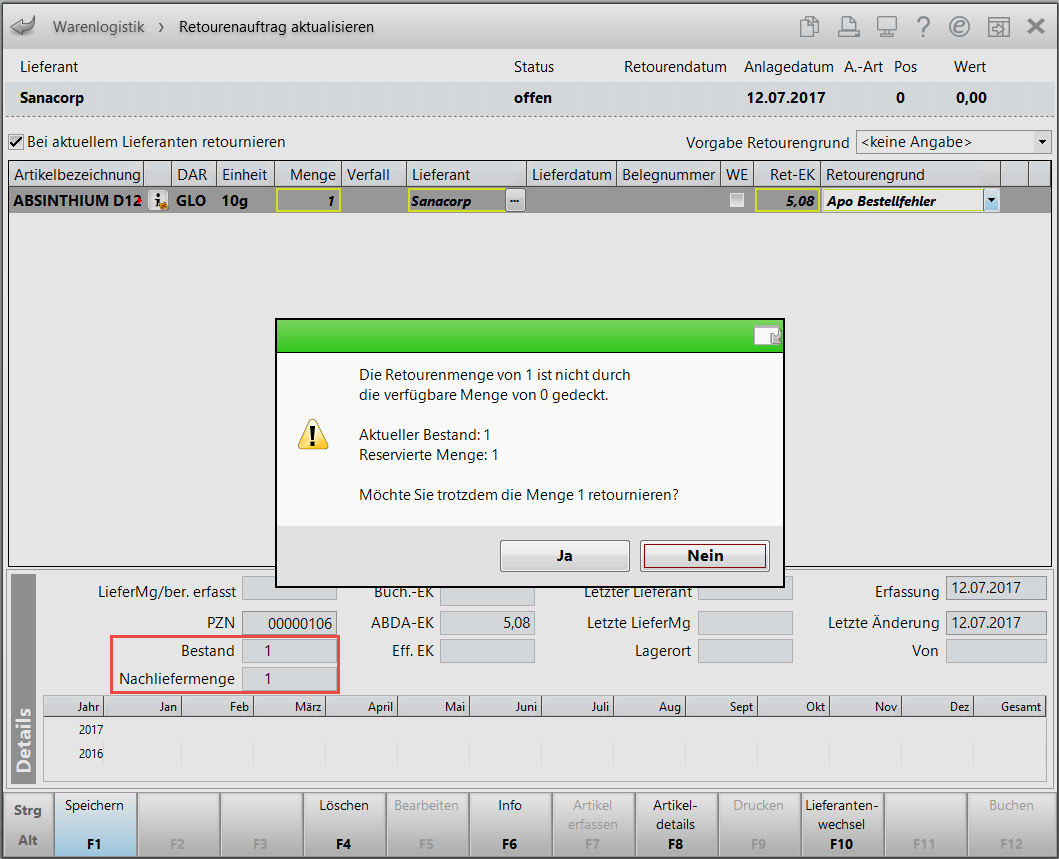
Task: Click the Warenlogistik breadcrumb
Action: coord(98,27)
